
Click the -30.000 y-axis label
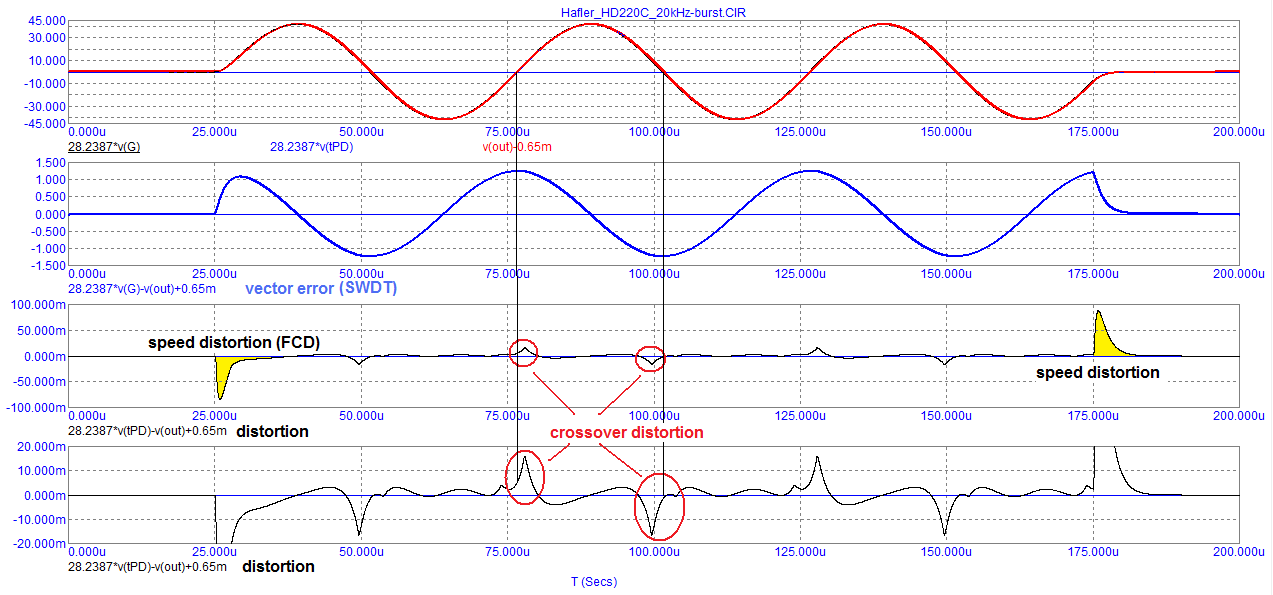pos(44,106)
